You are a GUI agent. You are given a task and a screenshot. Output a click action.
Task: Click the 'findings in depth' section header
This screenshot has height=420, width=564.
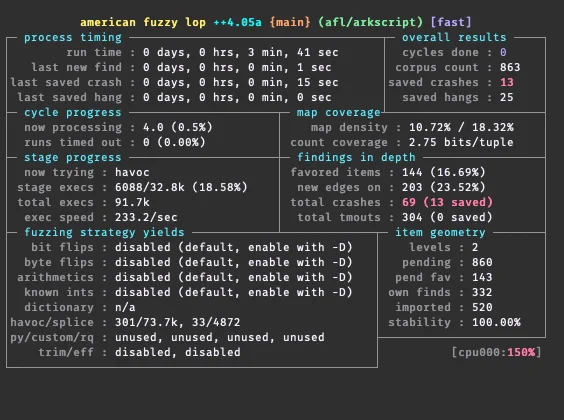(x=356, y=158)
